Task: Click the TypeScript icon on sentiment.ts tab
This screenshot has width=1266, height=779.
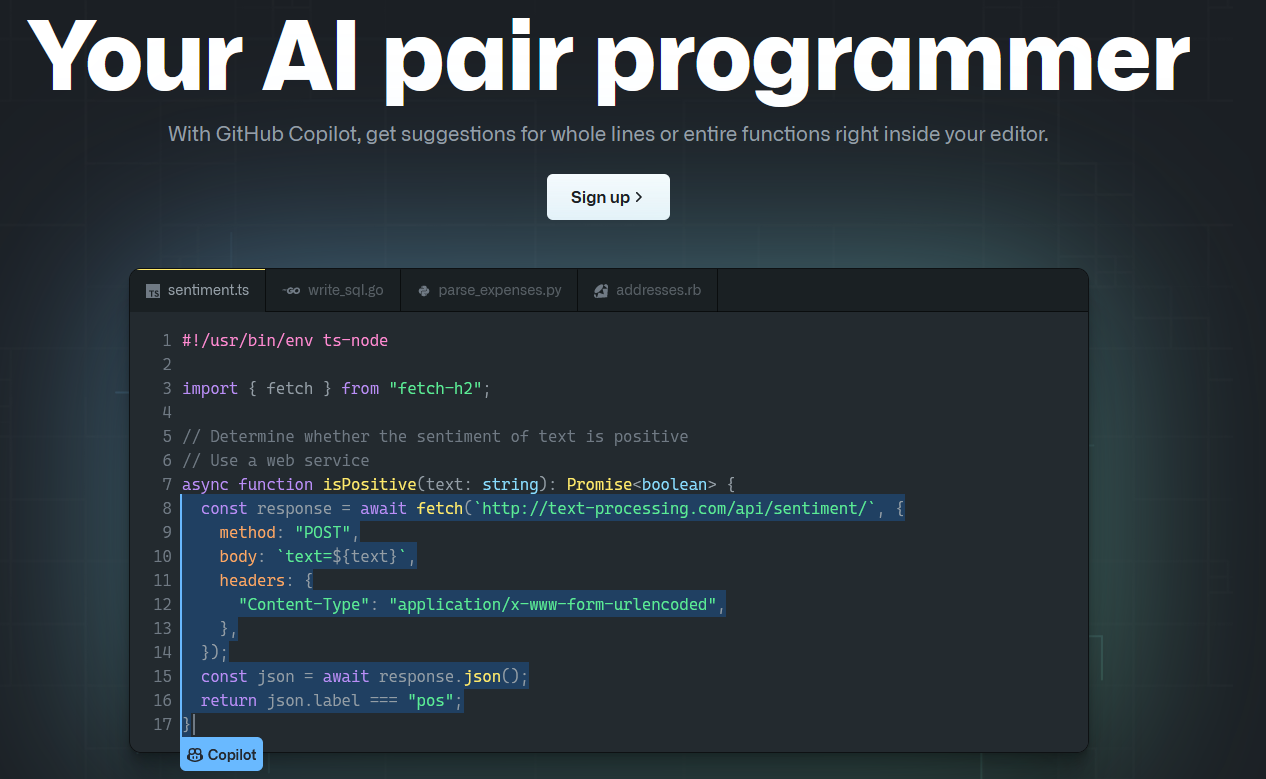Action: click(153, 291)
